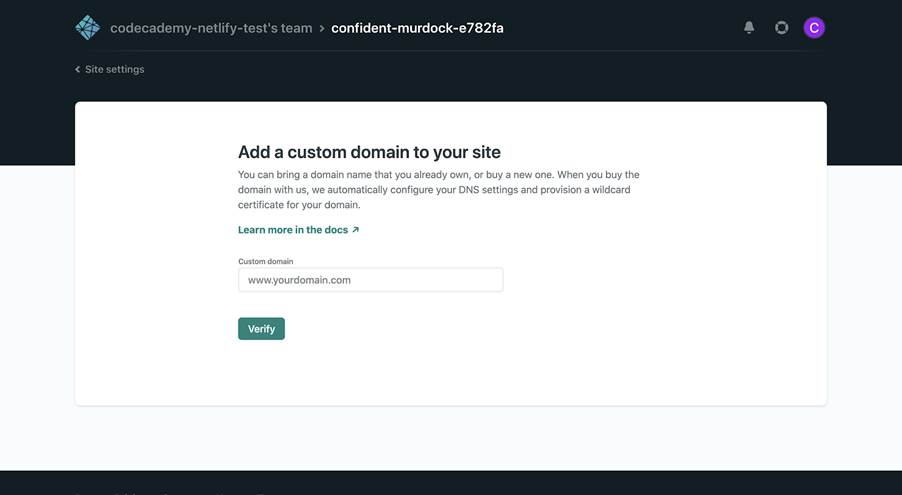902x495 pixels.
Task: Click the light gray area below the card
Action: click(x=450, y=438)
